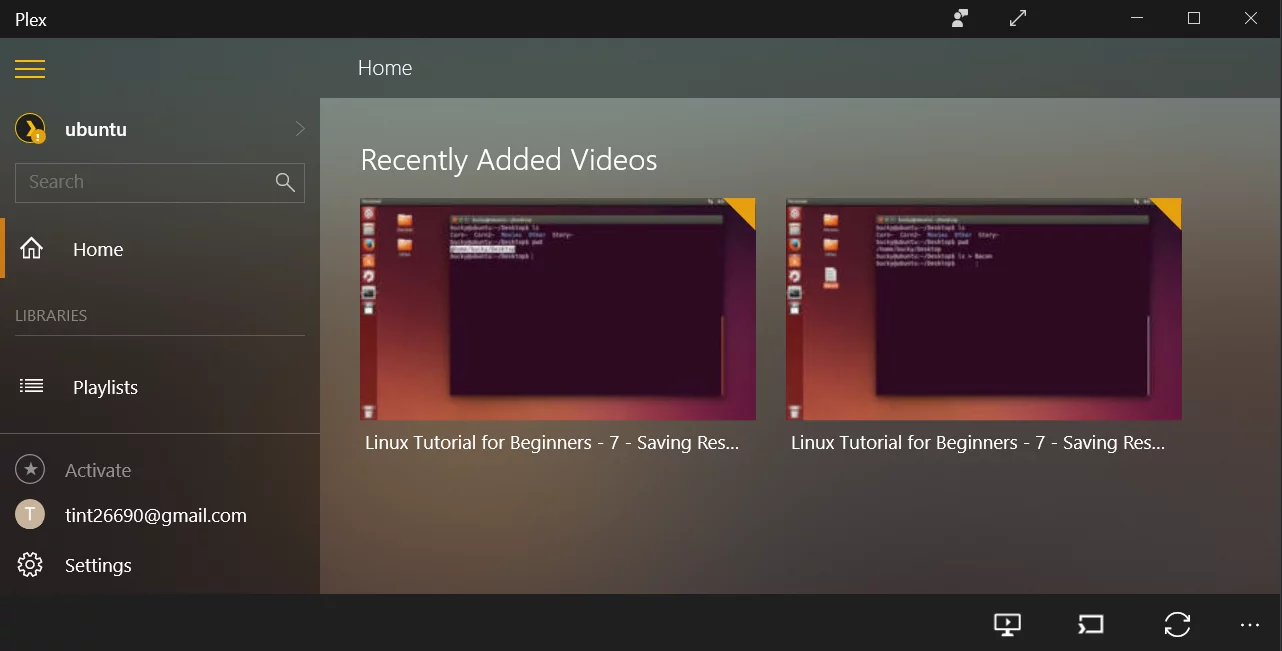1282x651 pixels.
Task: Click the Plex server warning icon
Action: click(x=30, y=129)
